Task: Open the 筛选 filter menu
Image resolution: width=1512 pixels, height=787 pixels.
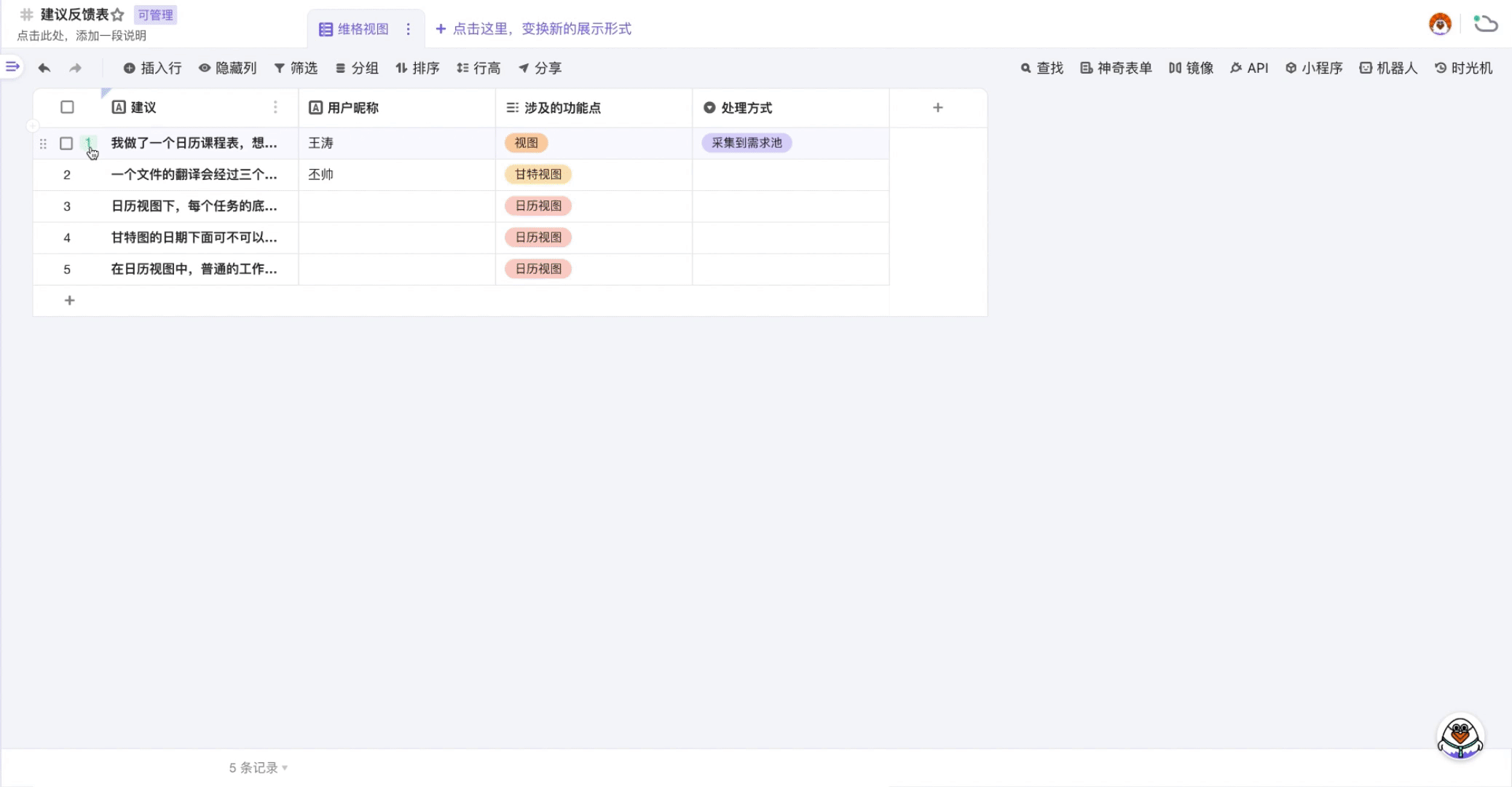Action: point(296,68)
